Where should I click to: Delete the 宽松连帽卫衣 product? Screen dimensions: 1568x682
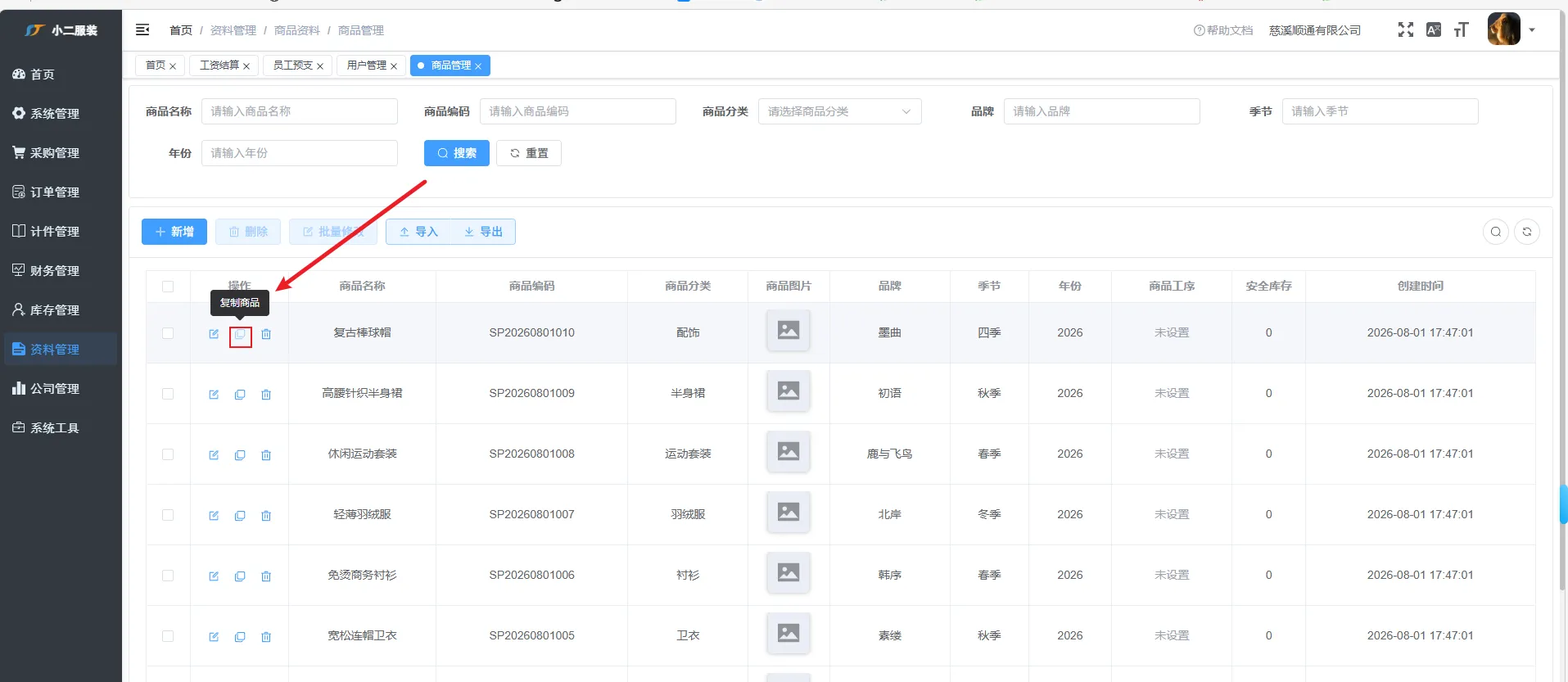[x=266, y=637]
